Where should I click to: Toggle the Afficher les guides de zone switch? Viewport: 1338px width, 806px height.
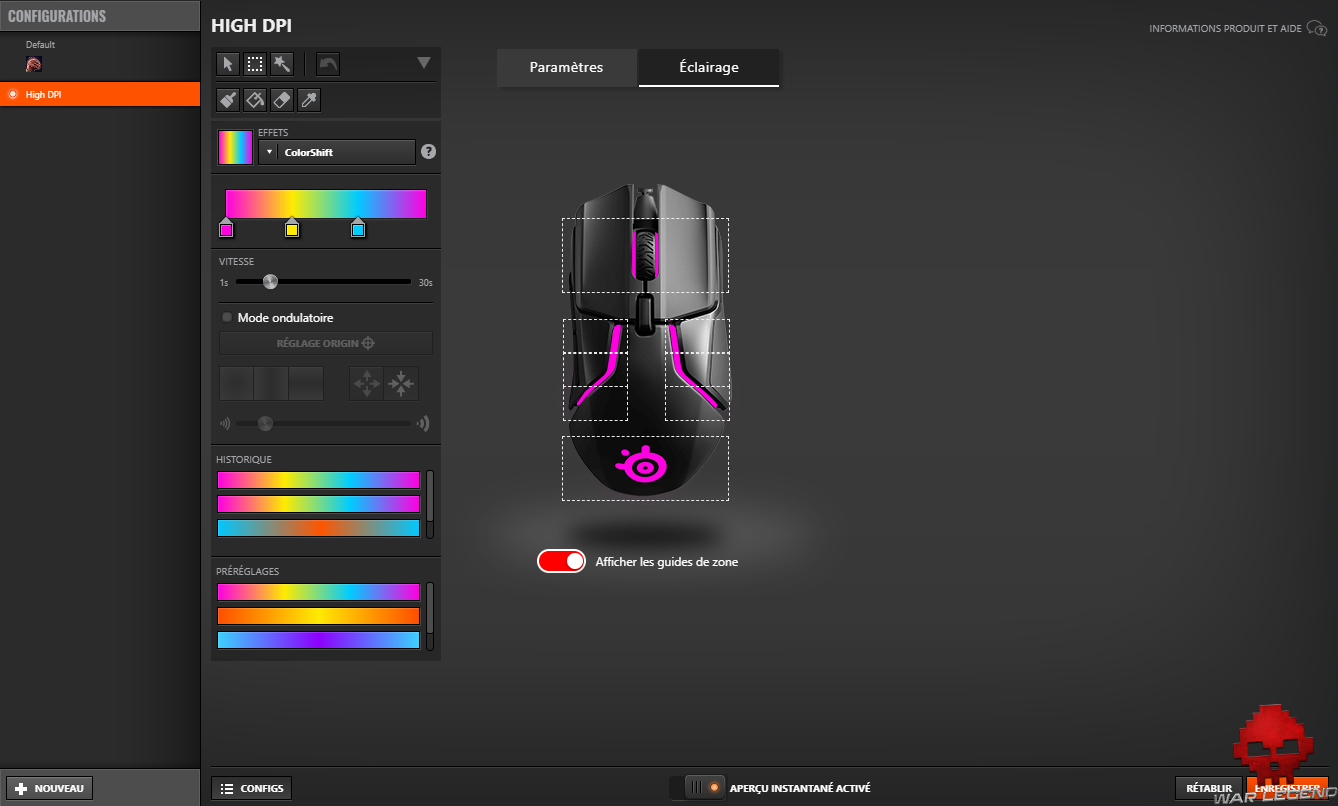(561, 561)
